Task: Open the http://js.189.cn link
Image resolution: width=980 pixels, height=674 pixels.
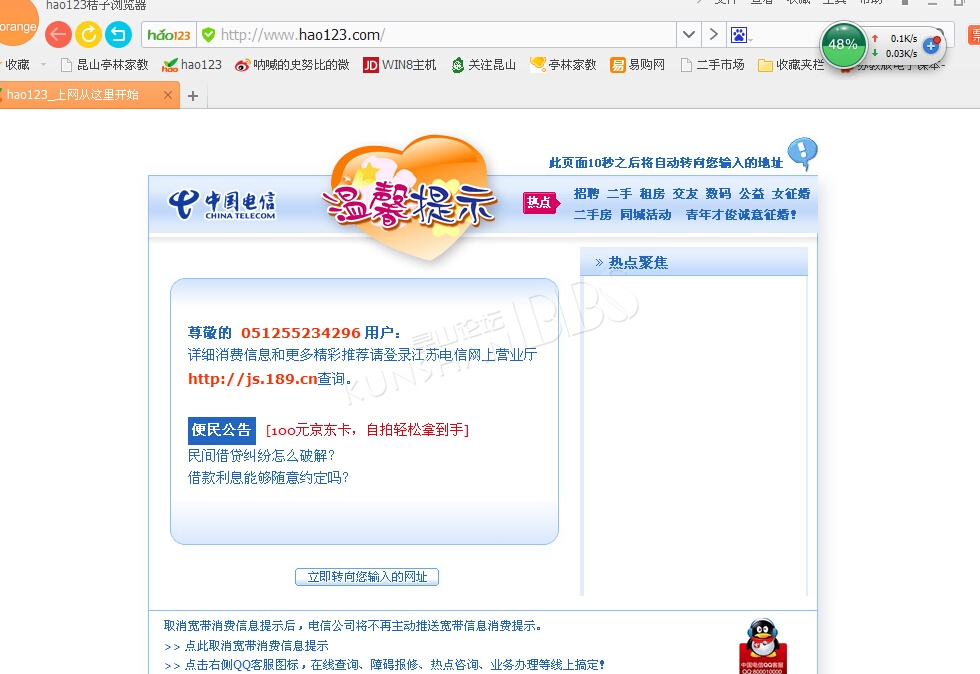Action: pyautogui.click(x=252, y=379)
